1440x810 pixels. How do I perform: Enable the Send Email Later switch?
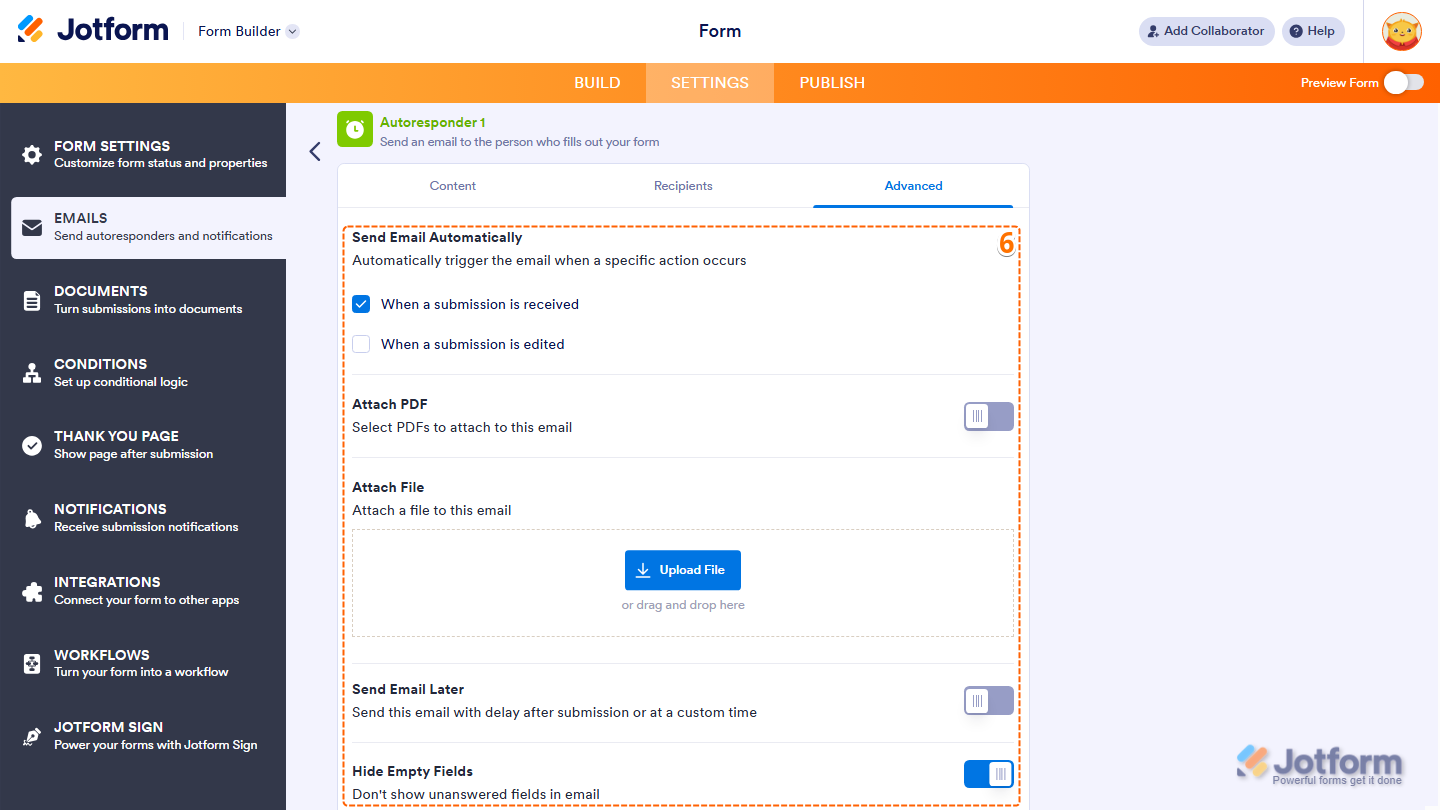click(988, 700)
